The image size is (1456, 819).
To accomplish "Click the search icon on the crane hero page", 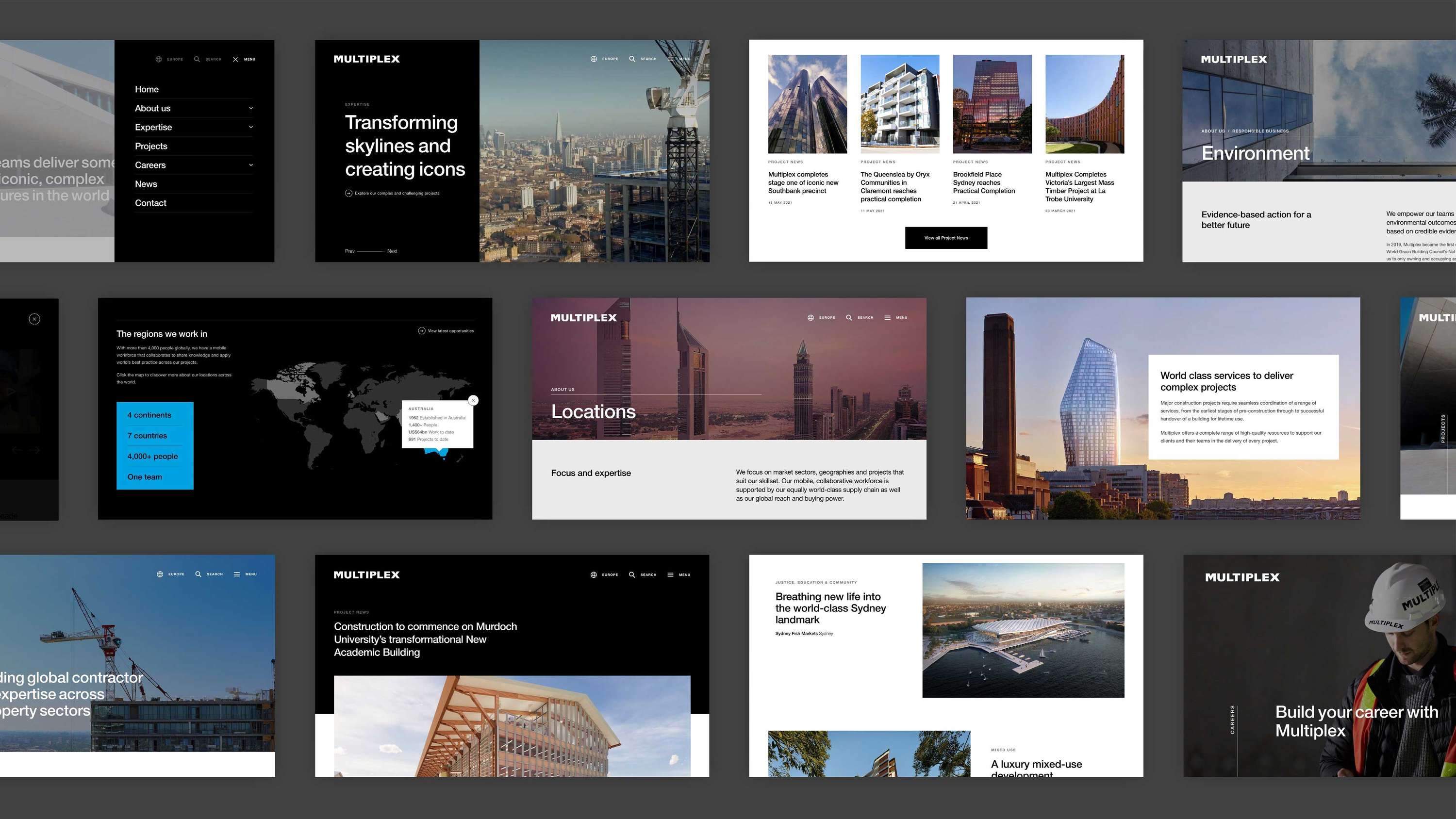I will tap(199, 574).
